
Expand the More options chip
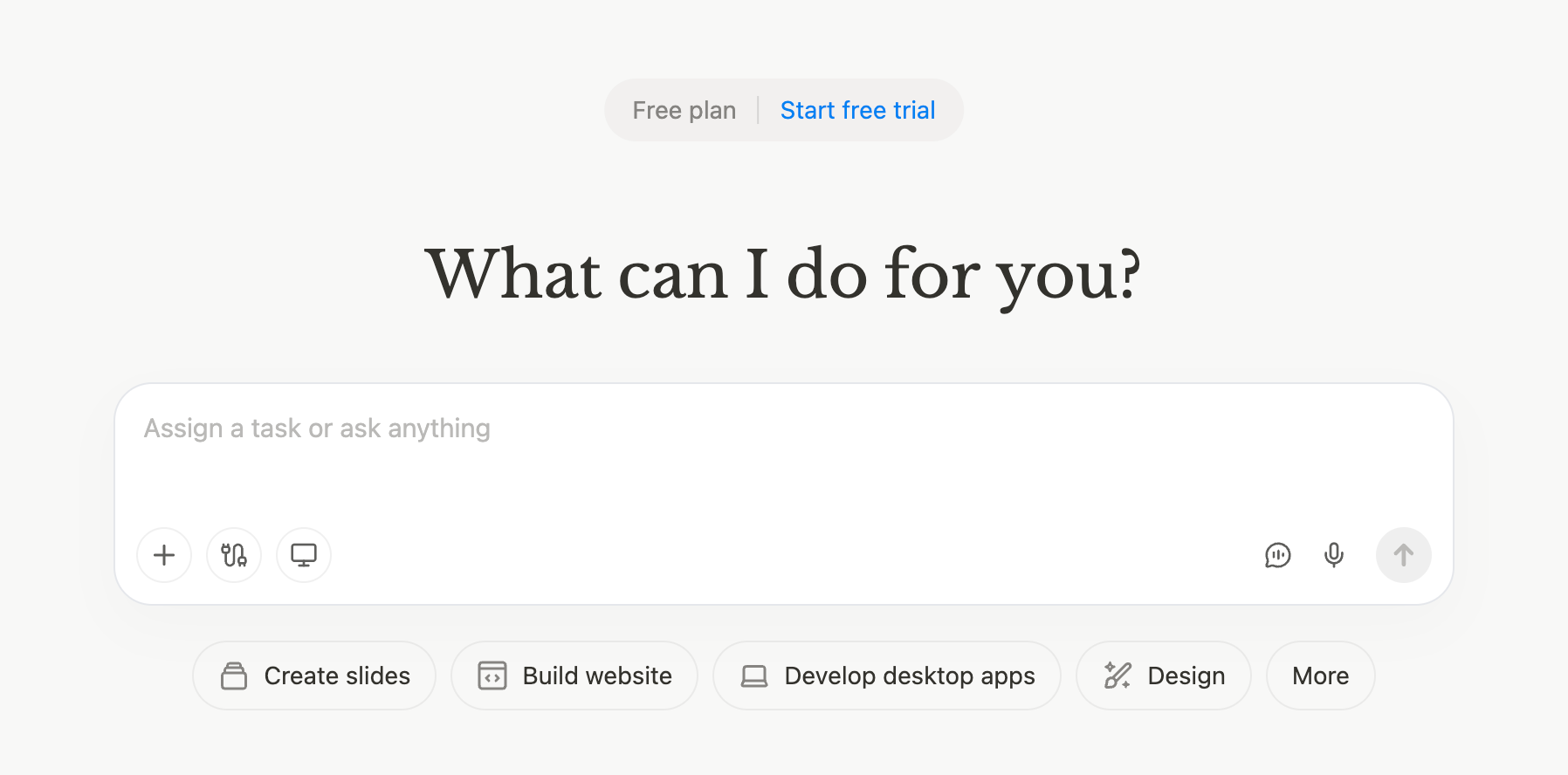click(x=1320, y=676)
